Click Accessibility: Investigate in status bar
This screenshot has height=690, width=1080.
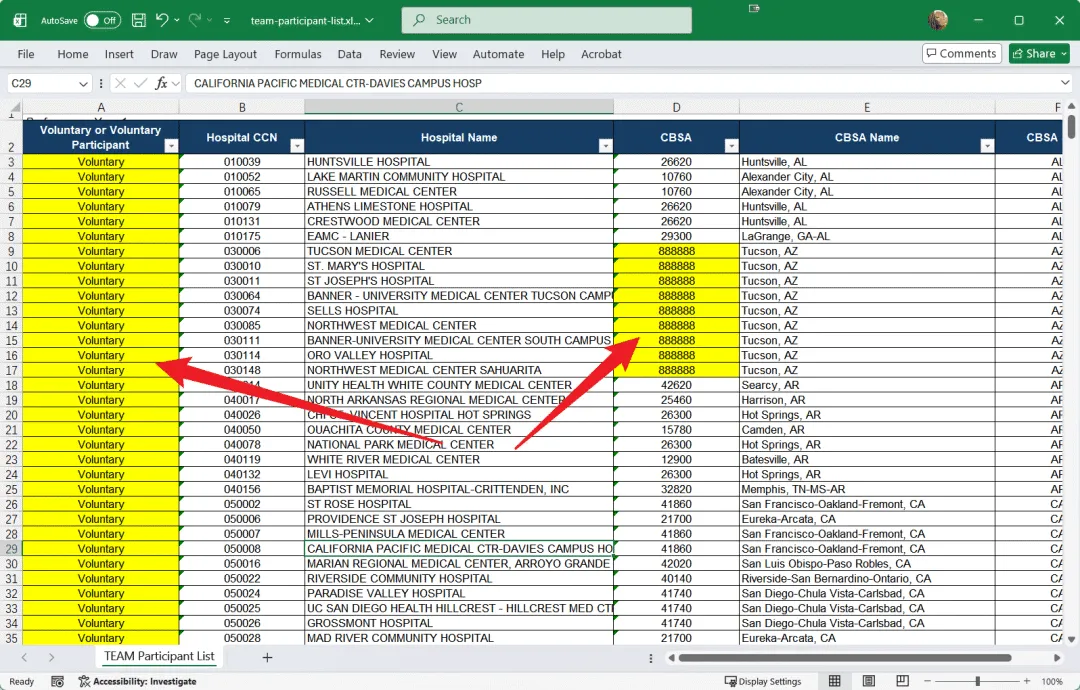(137, 681)
